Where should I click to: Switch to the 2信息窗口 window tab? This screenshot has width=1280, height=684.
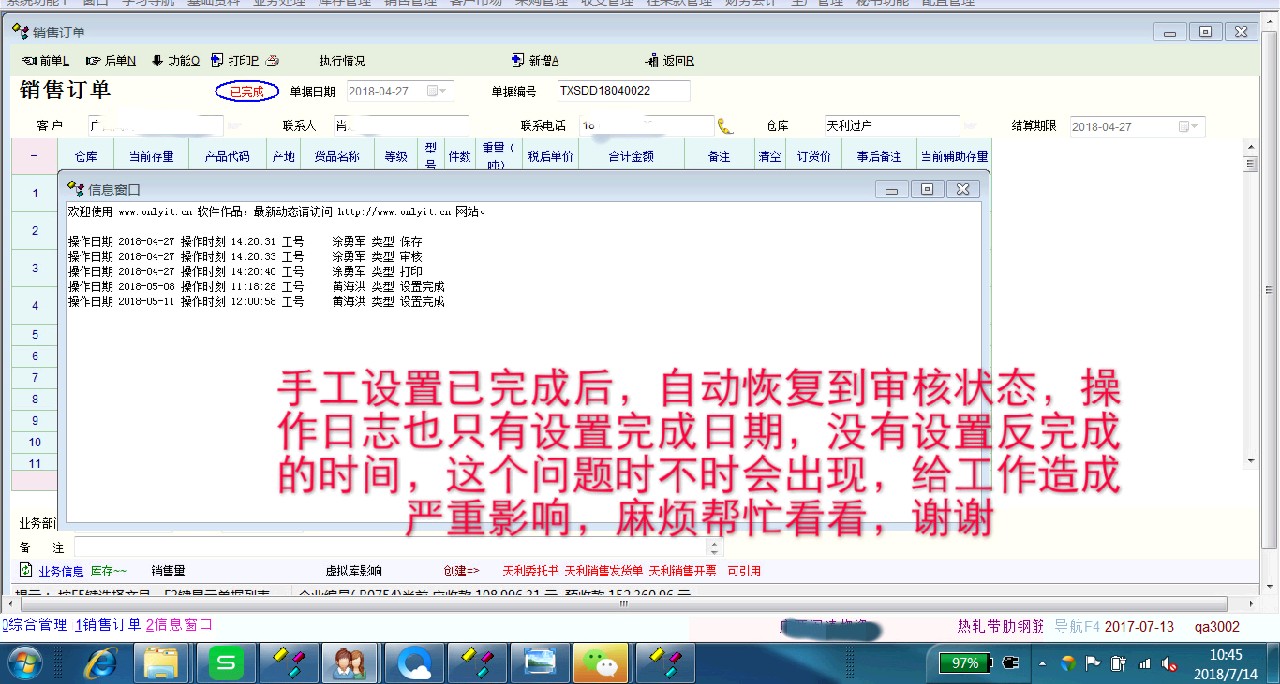[179, 626]
